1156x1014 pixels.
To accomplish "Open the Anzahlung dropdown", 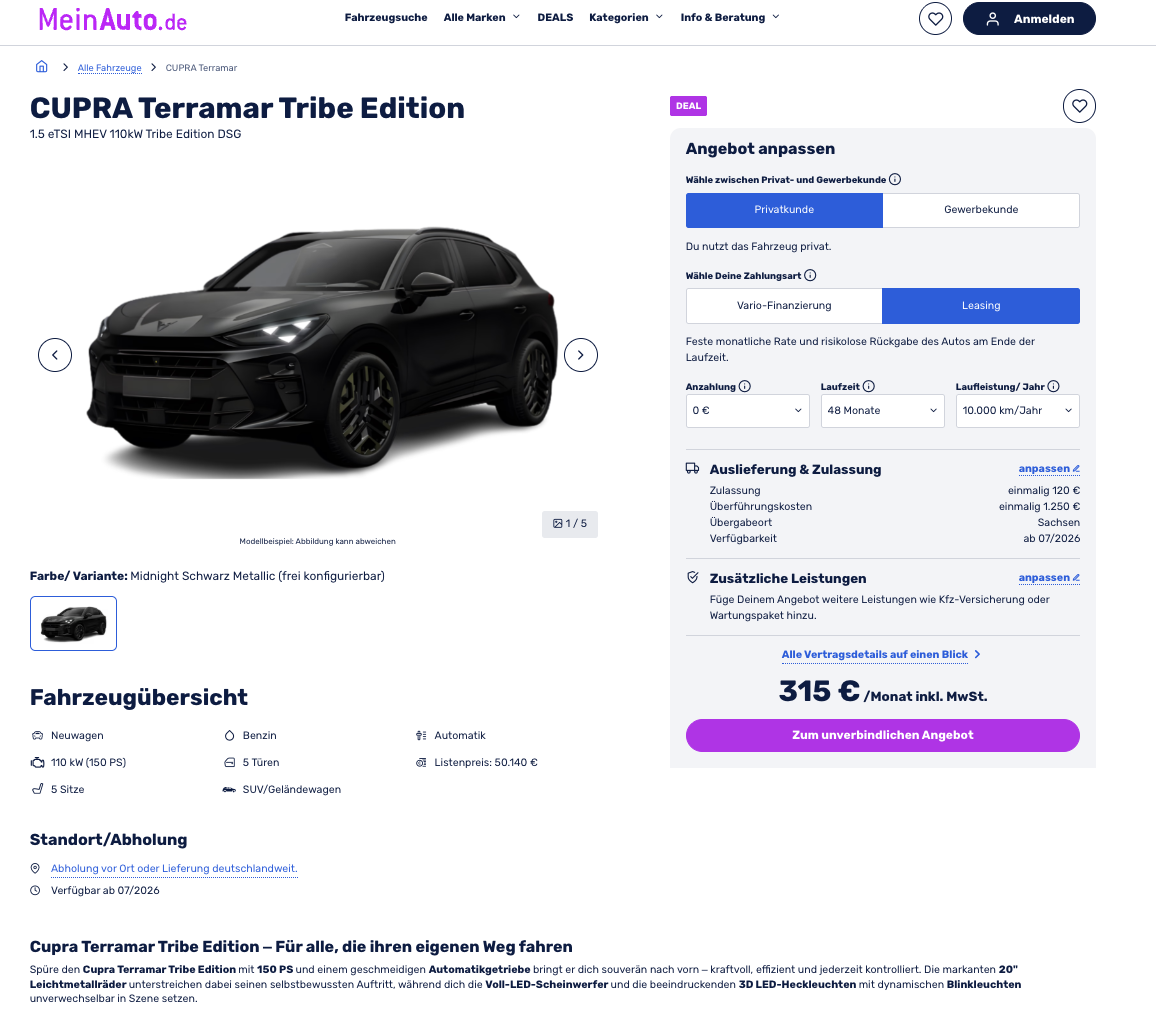I will point(747,411).
